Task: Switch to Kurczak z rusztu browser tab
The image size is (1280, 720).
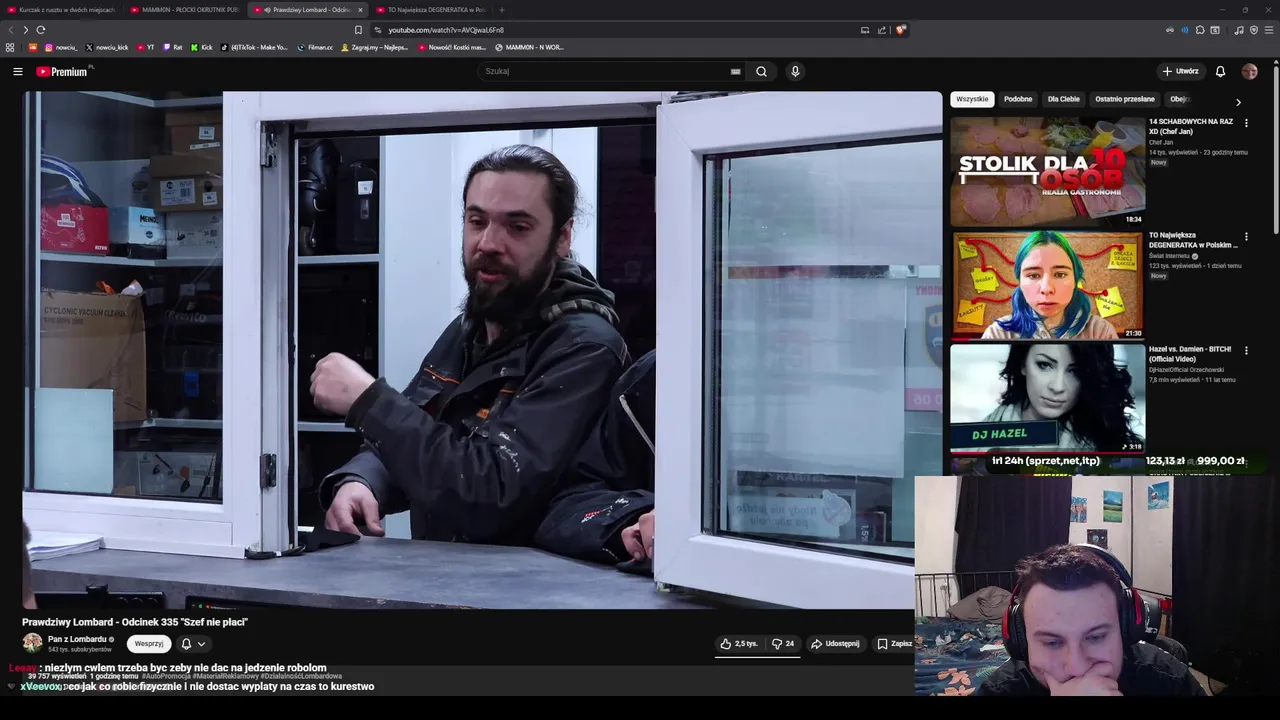Action: point(62,10)
